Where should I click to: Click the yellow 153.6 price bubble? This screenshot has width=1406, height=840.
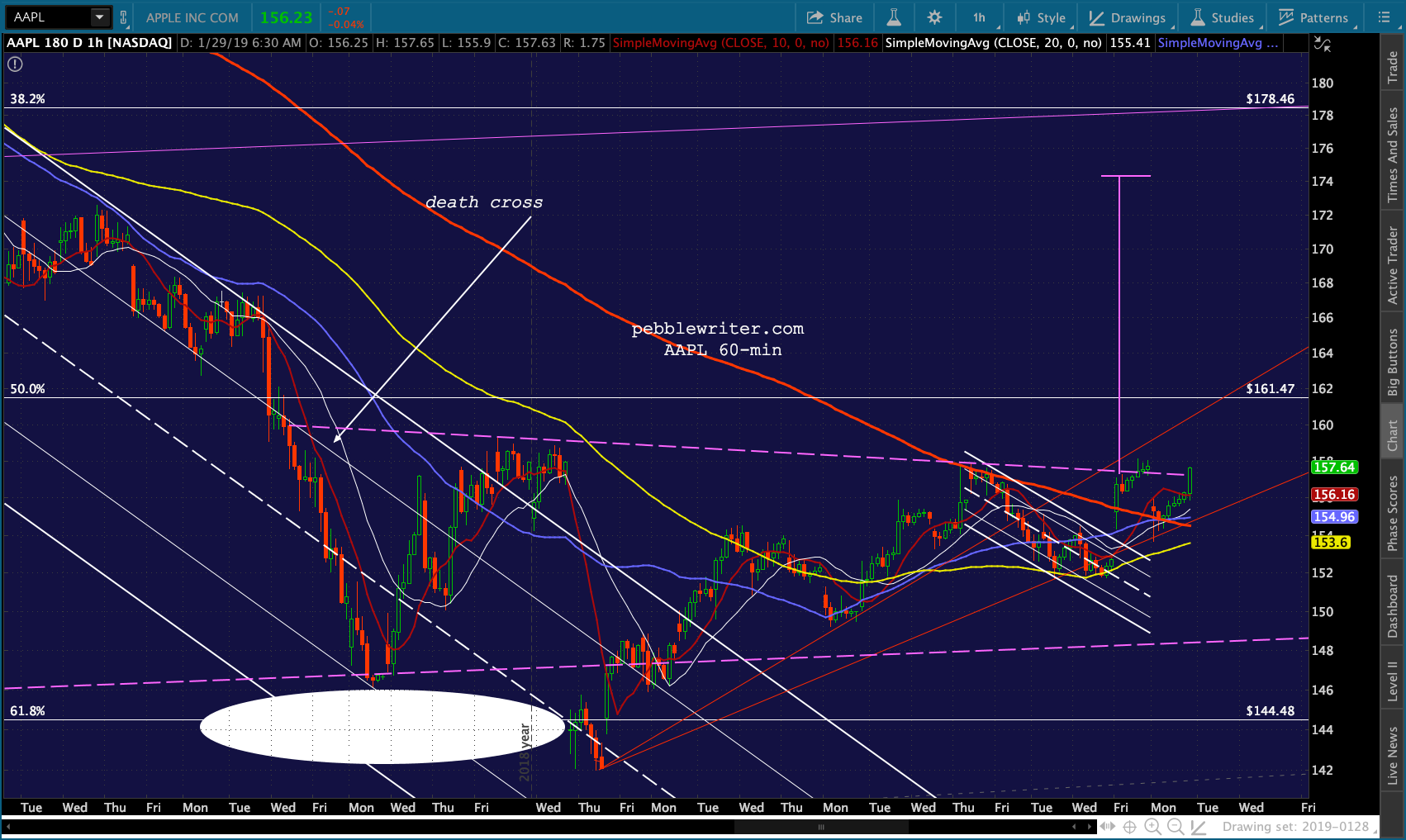point(1331,543)
